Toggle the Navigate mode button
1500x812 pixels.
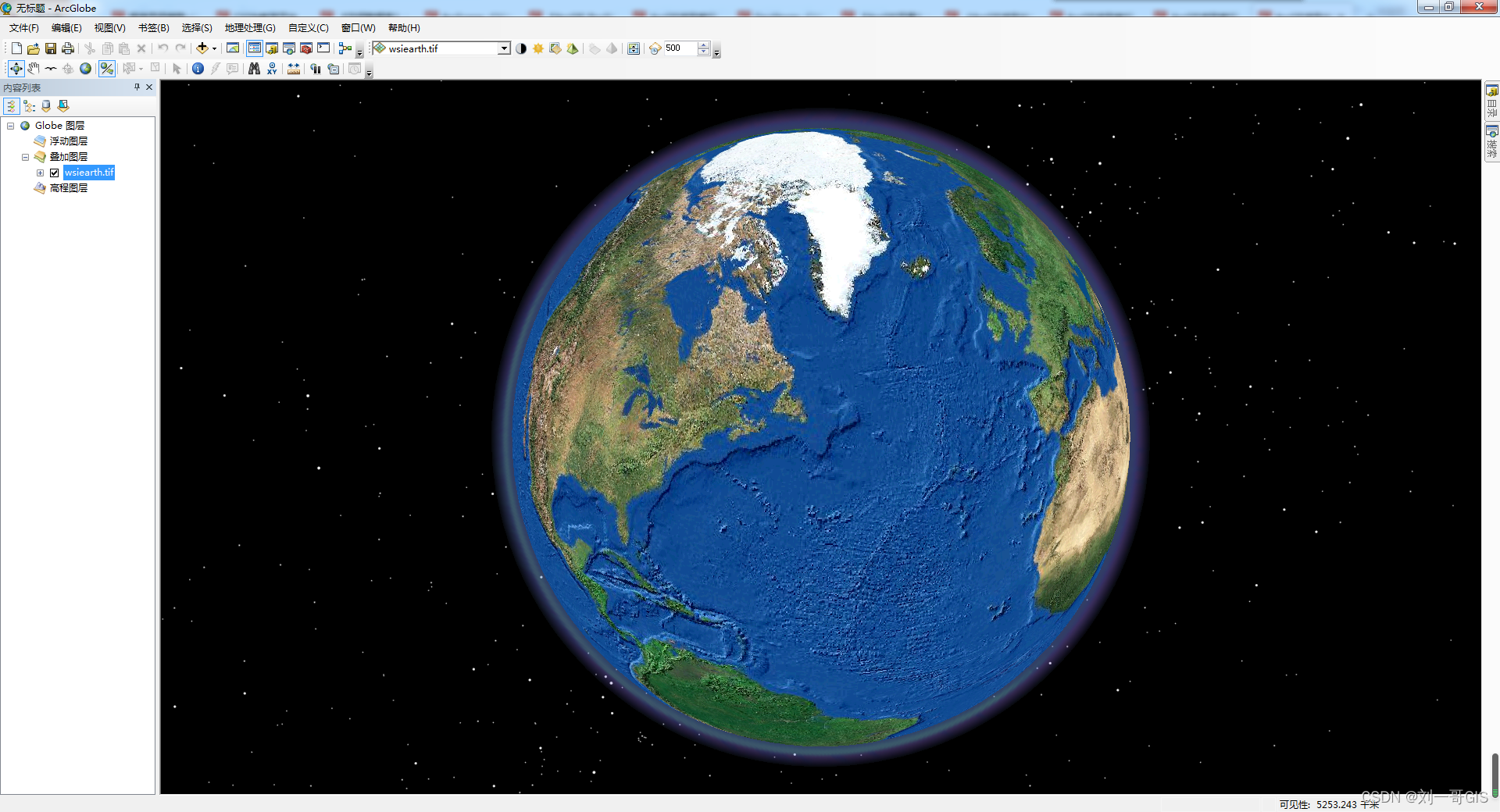(16, 69)
